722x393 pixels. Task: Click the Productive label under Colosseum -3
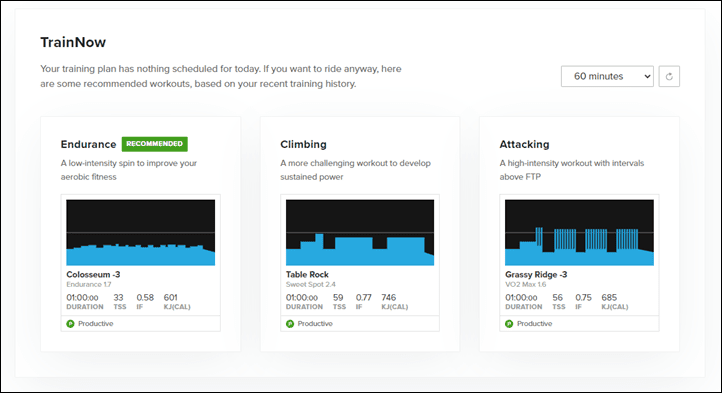click(96, 324)
